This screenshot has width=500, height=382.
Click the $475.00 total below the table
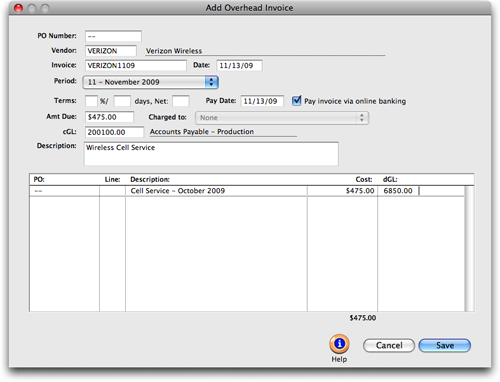point(363,318)
